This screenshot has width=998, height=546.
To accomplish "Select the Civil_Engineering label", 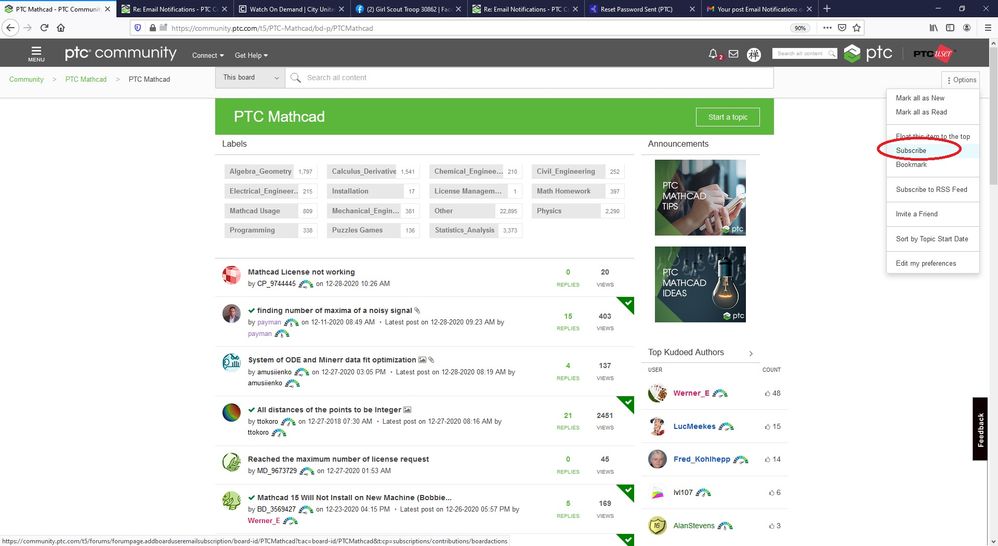I will (566, 172).
